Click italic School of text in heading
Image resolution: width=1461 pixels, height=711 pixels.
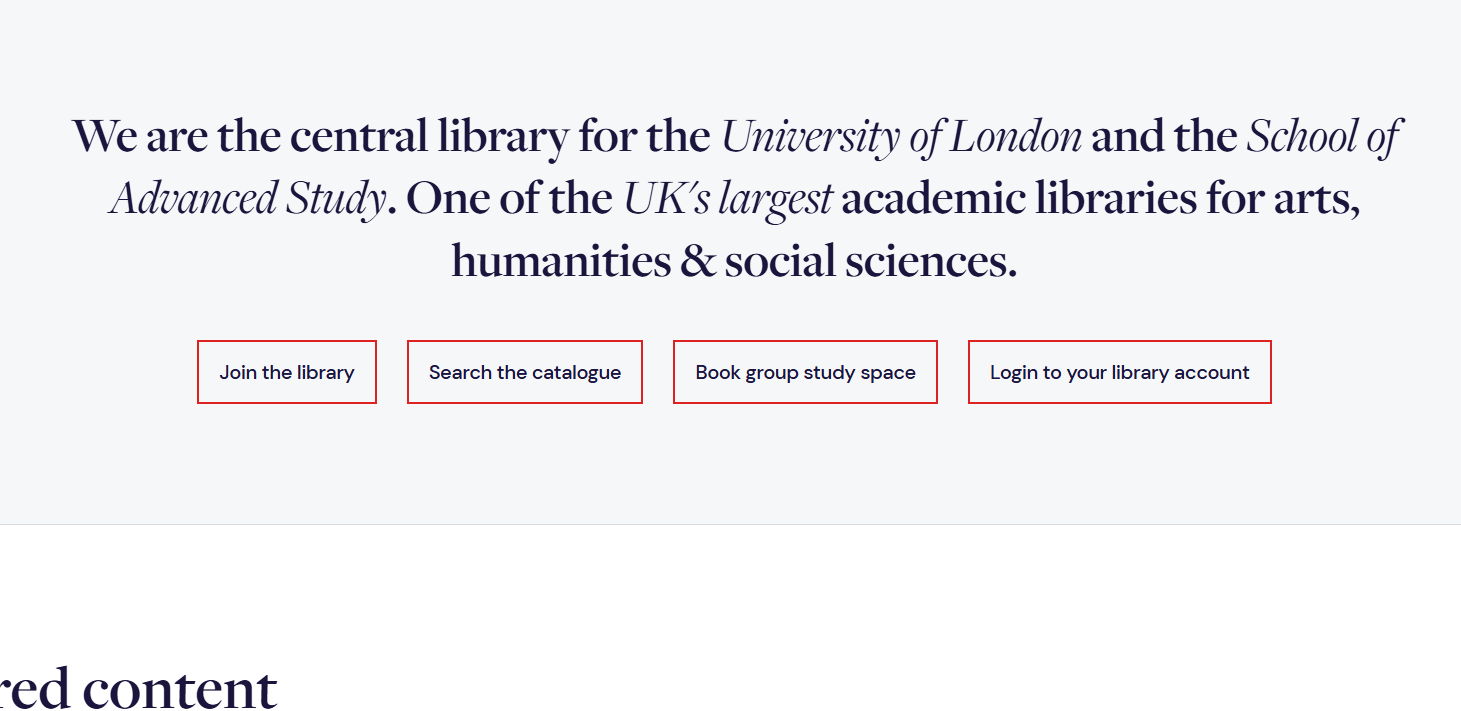click(x=1323, y=137)
